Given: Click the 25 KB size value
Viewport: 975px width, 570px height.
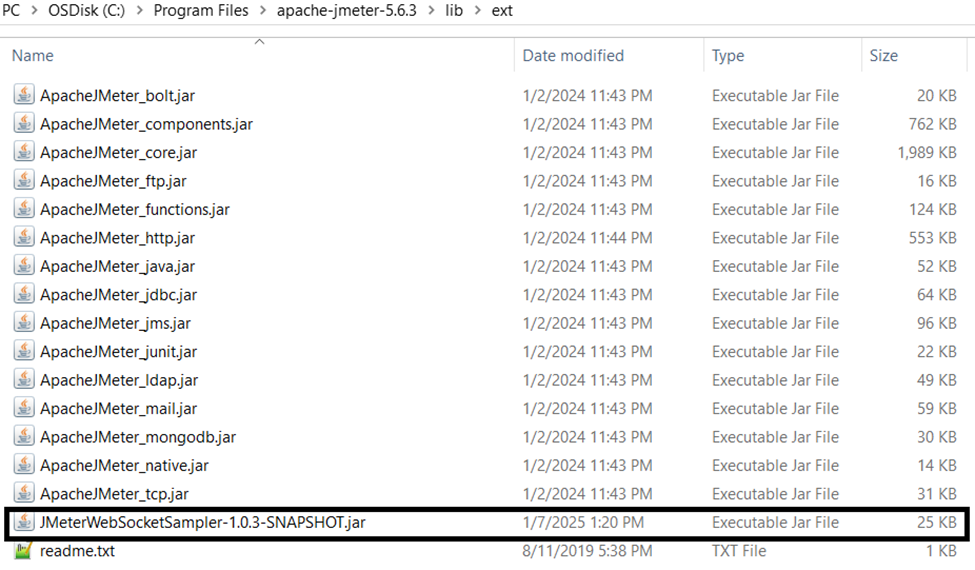Looking at the screenshot, I should point(936,523).
